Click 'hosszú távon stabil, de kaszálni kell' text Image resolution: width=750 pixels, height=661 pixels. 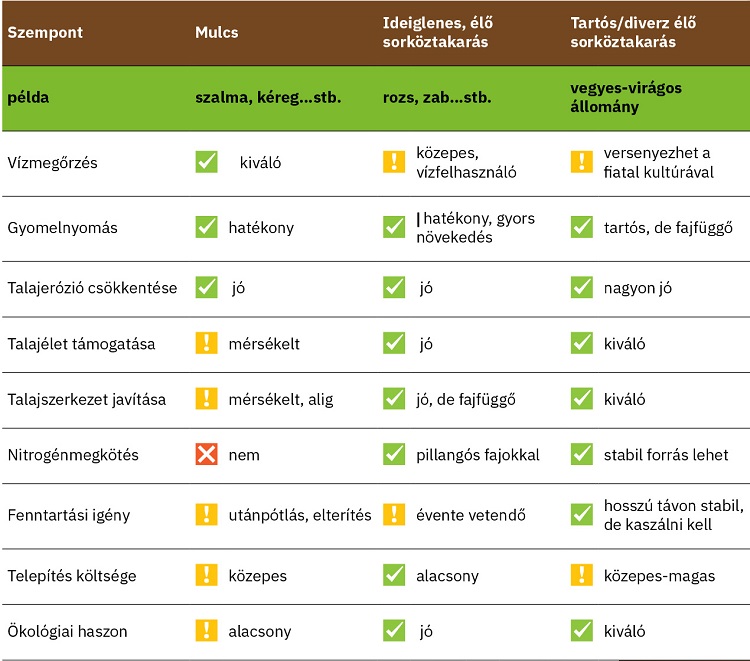pos(673,515)
